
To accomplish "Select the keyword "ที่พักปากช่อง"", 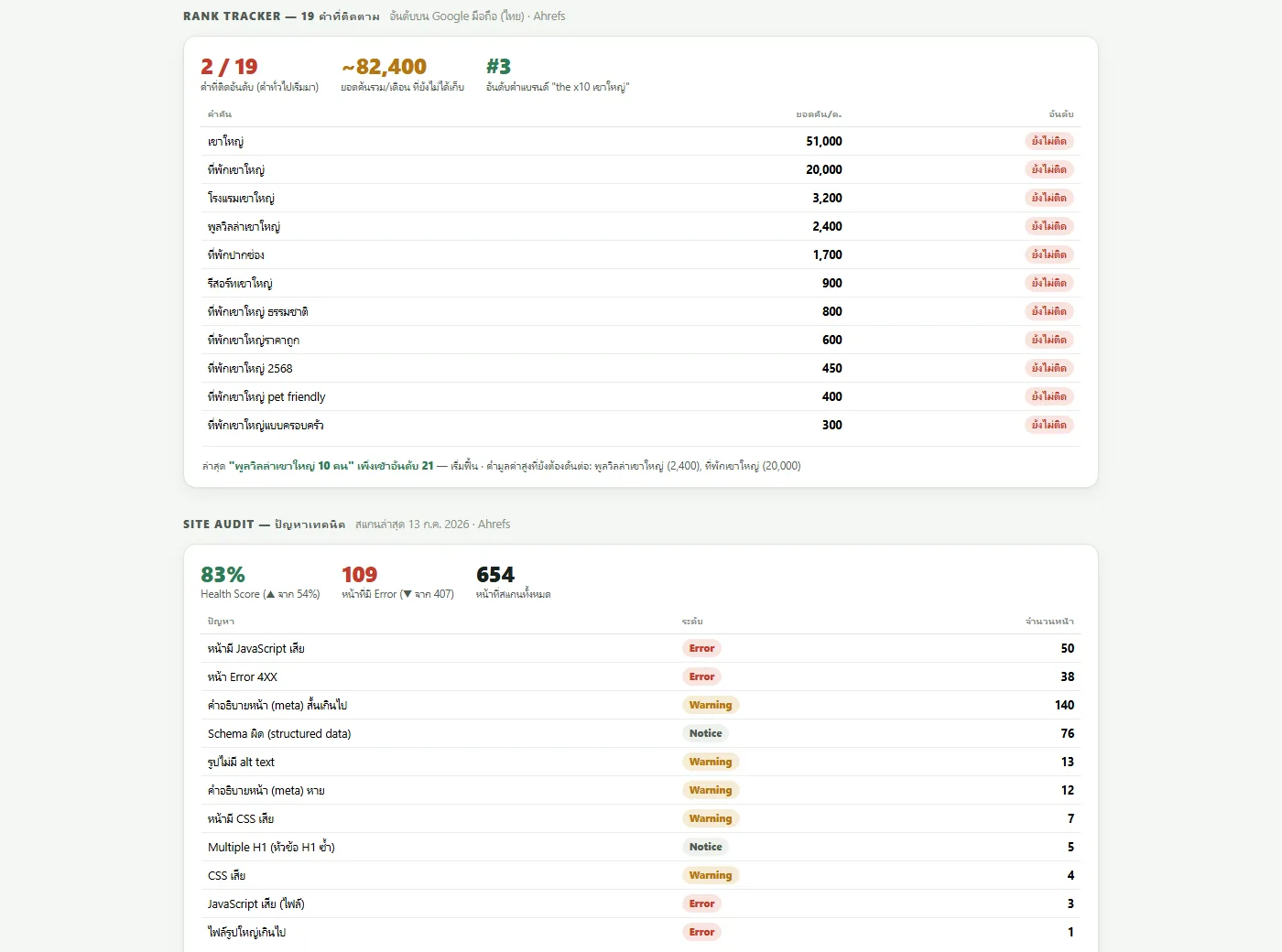I will point(235,254).
